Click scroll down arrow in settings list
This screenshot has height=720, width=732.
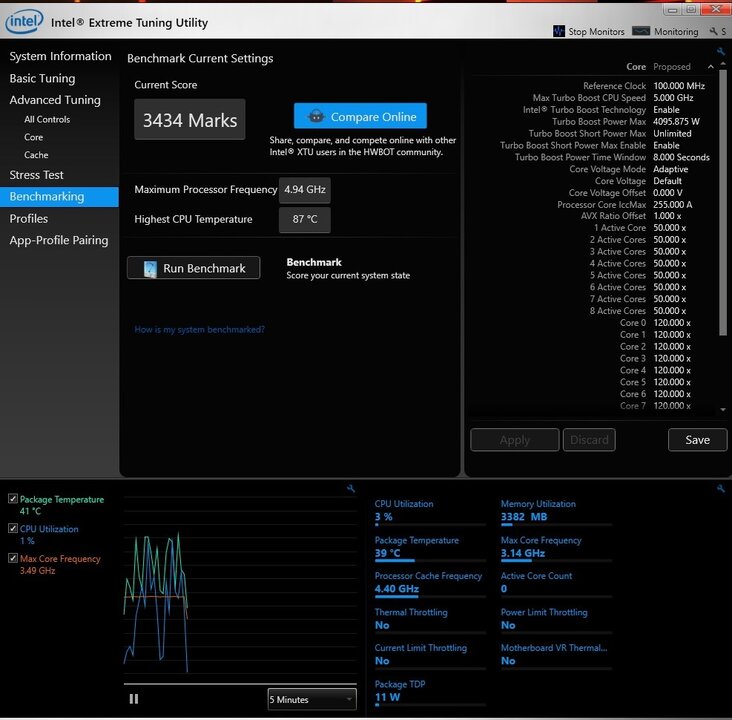point(723,409)
